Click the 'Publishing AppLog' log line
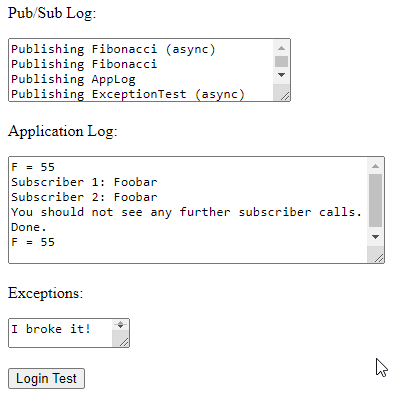This screenshot has width=411, height=405. tap(73, 79)
